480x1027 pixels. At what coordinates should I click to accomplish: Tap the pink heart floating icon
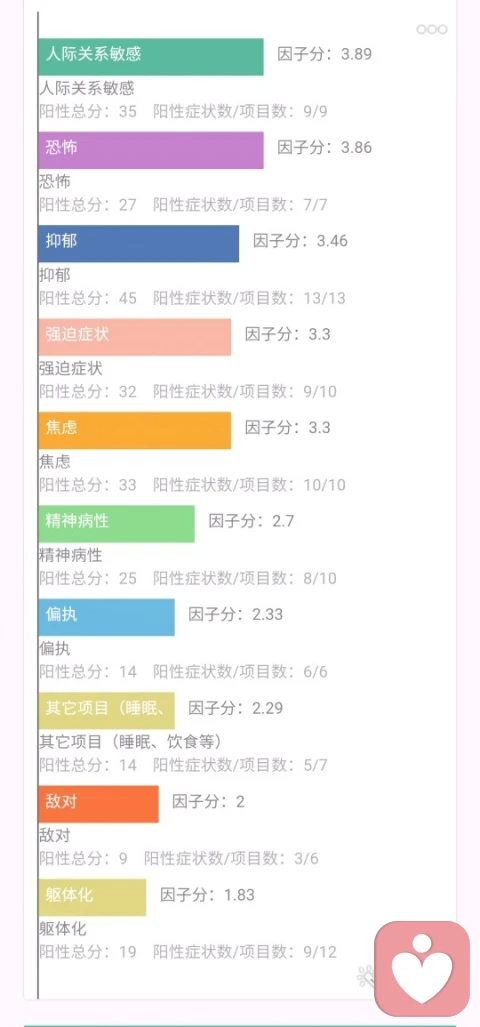pyautogui.click(x=422, y=968)
